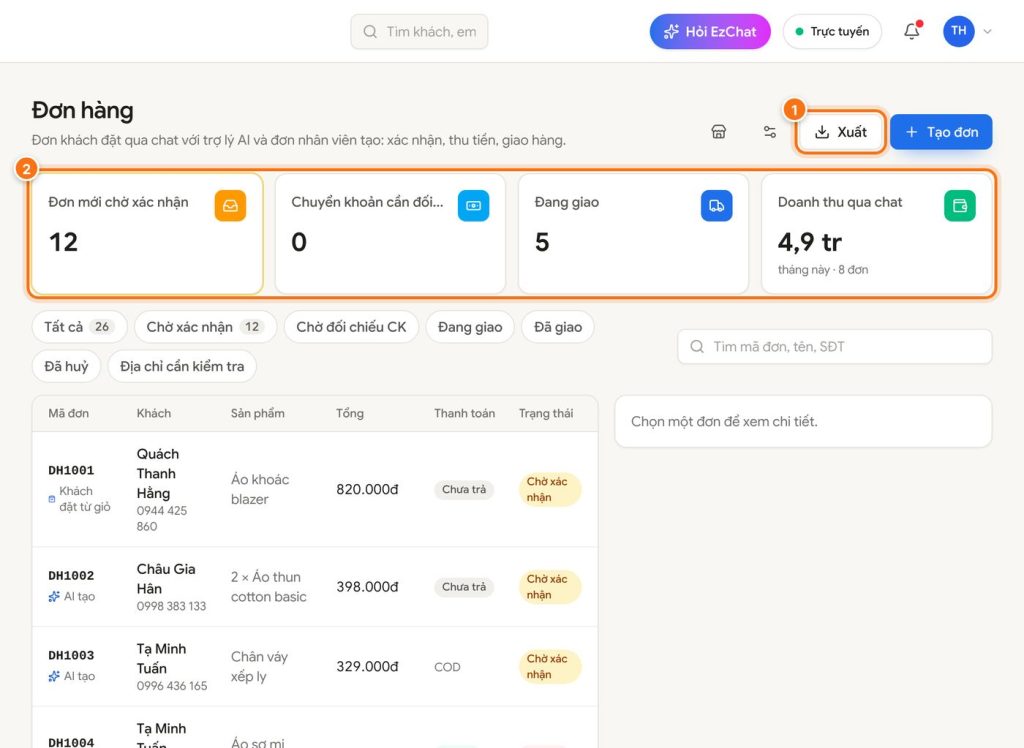Show the Đã giao orders tab

click(x=558, y=327)
